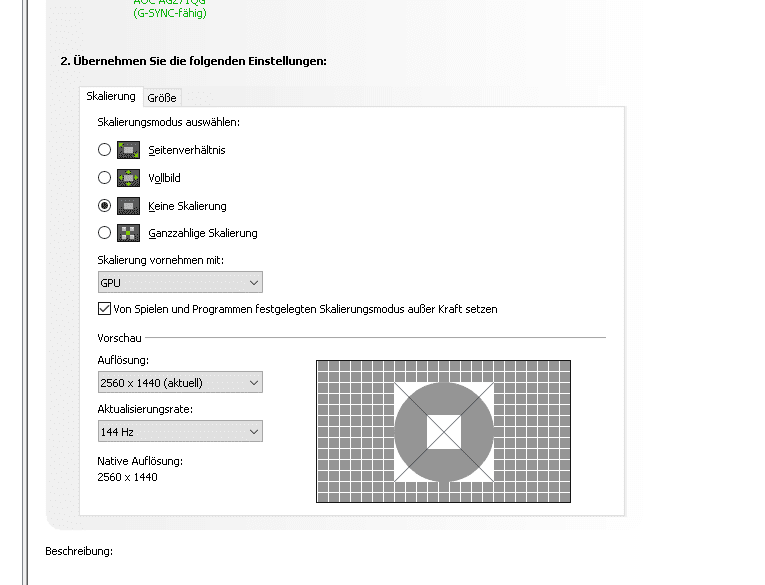Select the Vollbild radio button
This screenshot has height=585, width=765.
[x=104, y=178]
